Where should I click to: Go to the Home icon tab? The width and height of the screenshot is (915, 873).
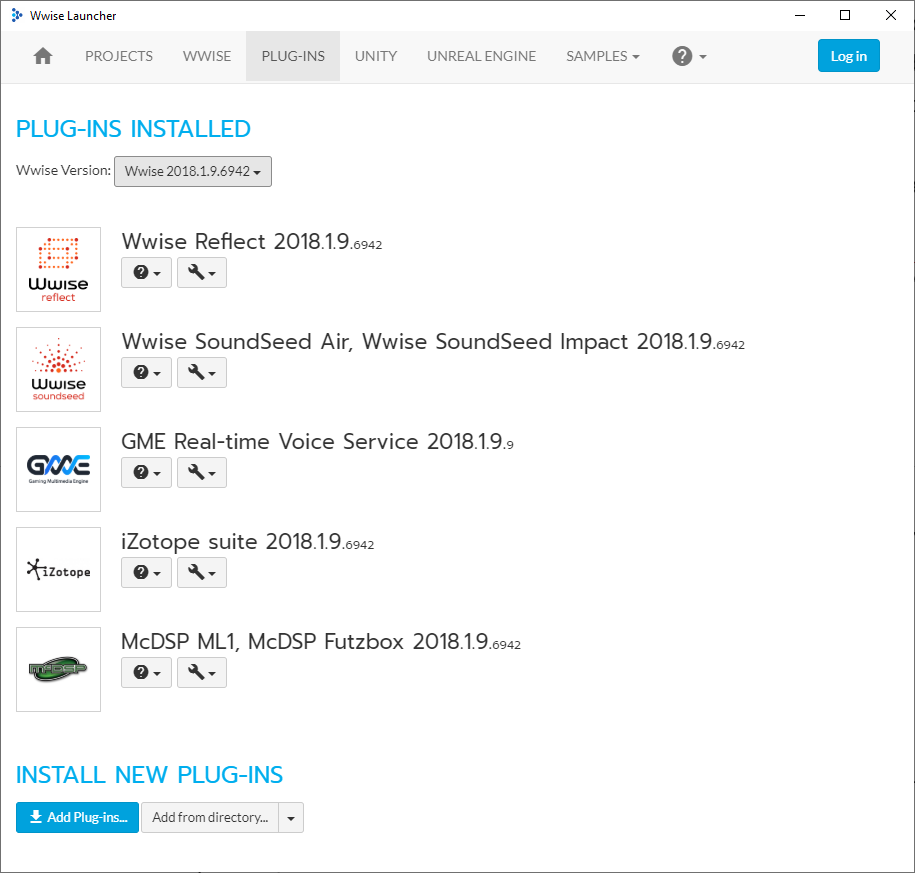click(x=43, y=56)
